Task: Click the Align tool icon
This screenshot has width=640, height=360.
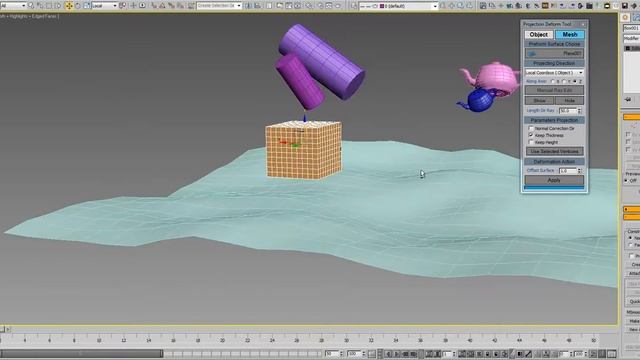Action: (x=258, y=6)
